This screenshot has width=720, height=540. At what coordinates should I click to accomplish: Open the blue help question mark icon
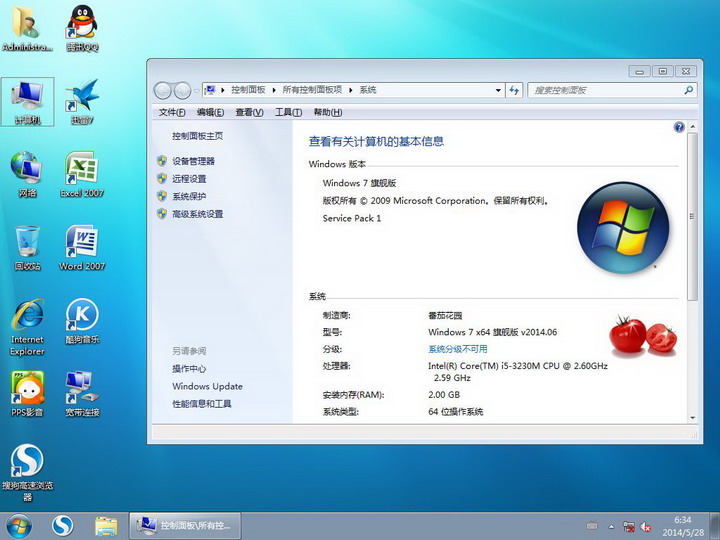tap(679, 128)
